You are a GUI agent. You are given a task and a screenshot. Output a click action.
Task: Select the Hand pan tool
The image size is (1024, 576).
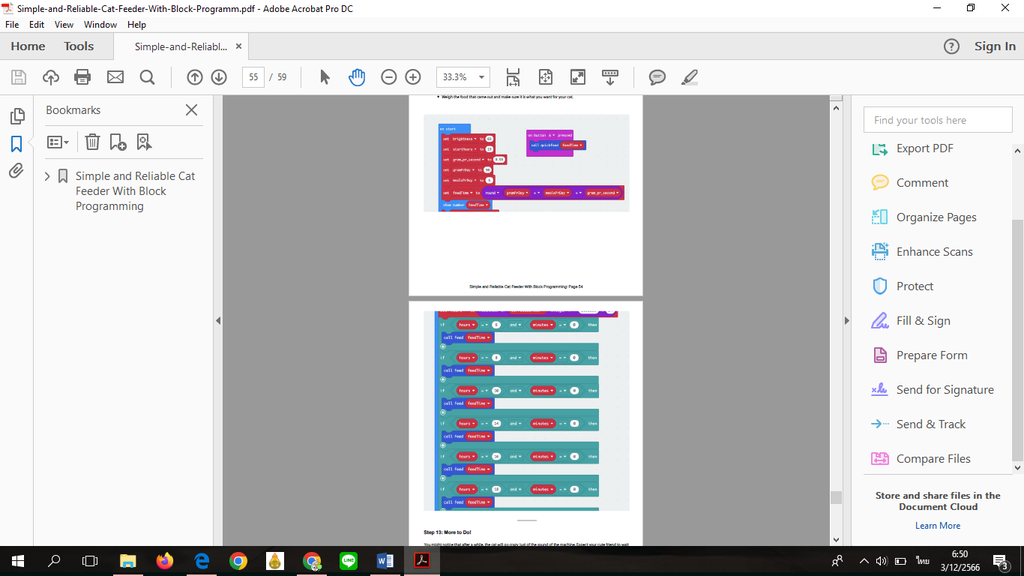click(x=357, y=77)
